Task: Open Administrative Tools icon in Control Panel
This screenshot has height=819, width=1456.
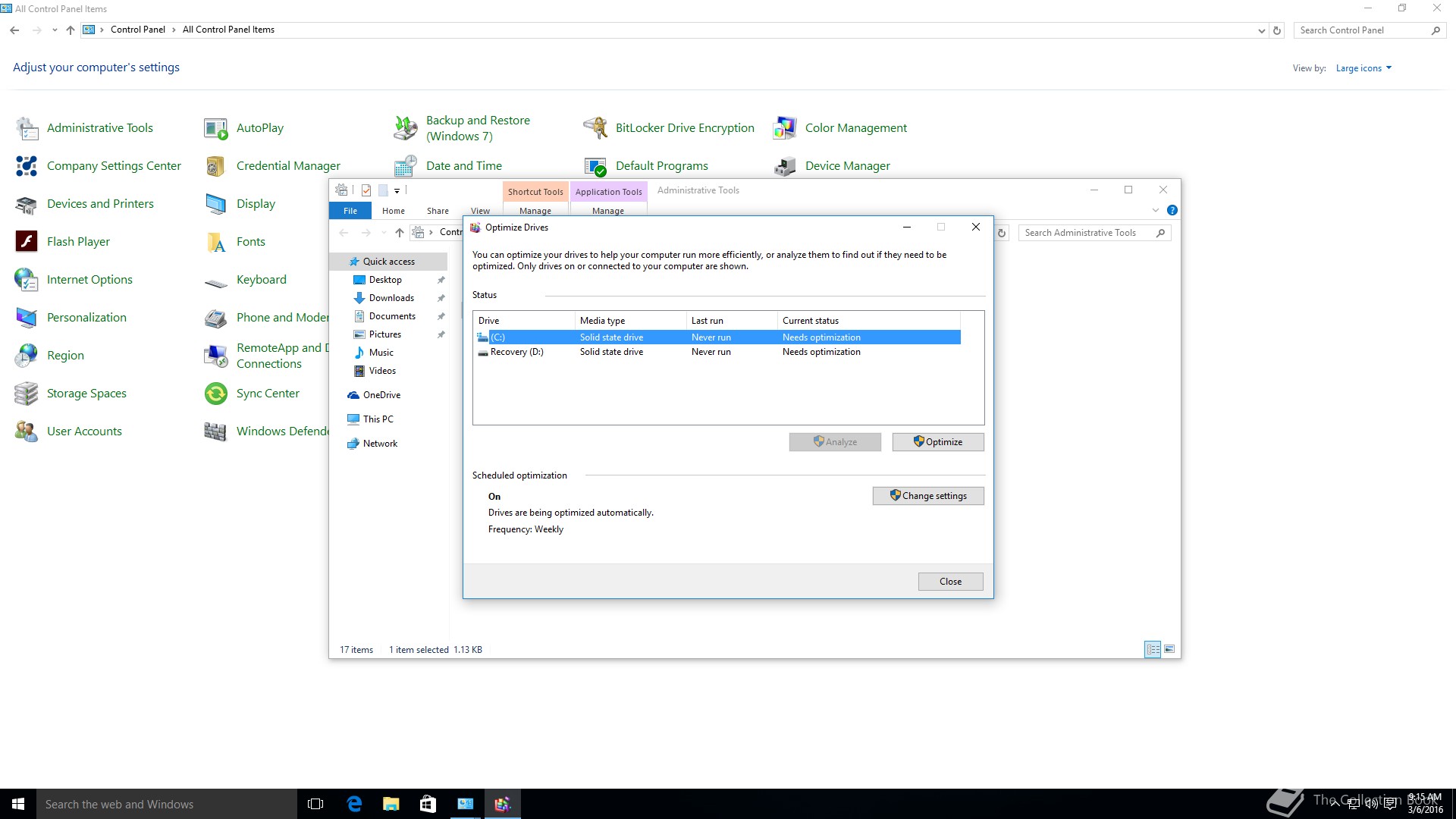Action: click(x=27, y=128)
